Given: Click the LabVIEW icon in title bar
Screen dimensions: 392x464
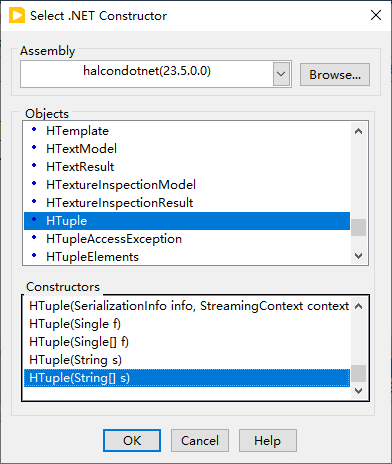Looking at the screenshot, I should coord(17,16).
